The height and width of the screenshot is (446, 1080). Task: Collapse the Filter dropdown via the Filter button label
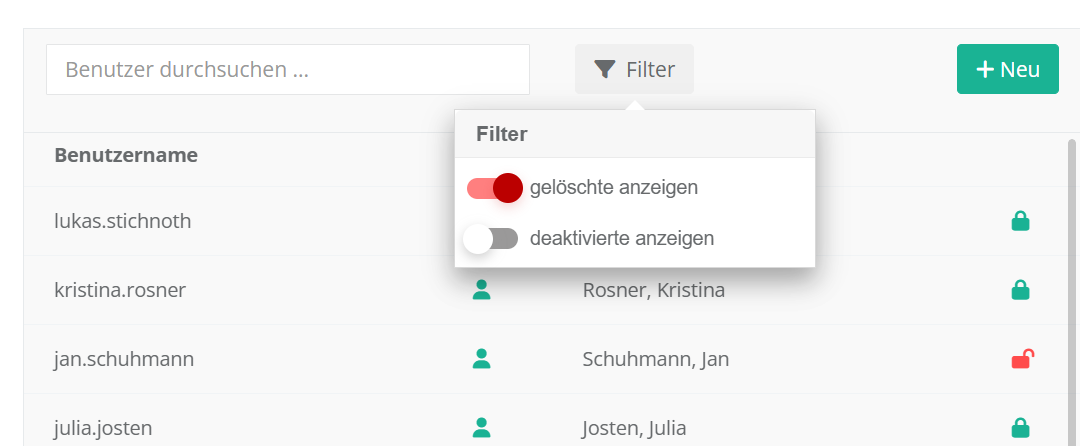(x=650, y=69)
